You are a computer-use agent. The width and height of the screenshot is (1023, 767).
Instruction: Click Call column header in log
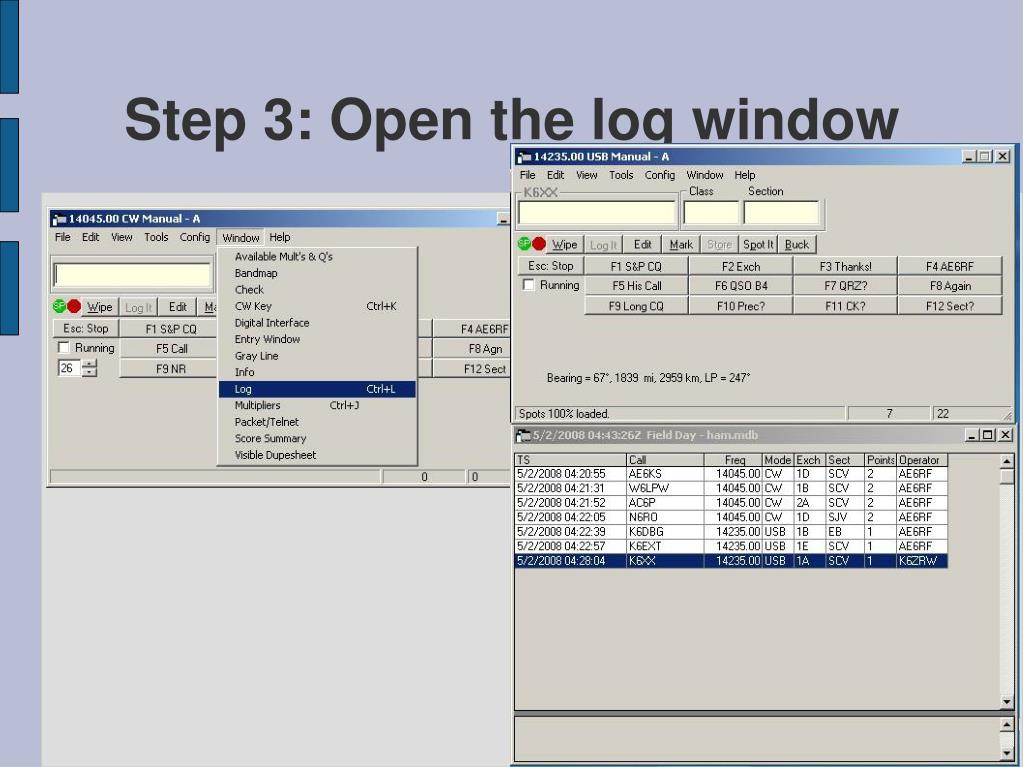665,460
